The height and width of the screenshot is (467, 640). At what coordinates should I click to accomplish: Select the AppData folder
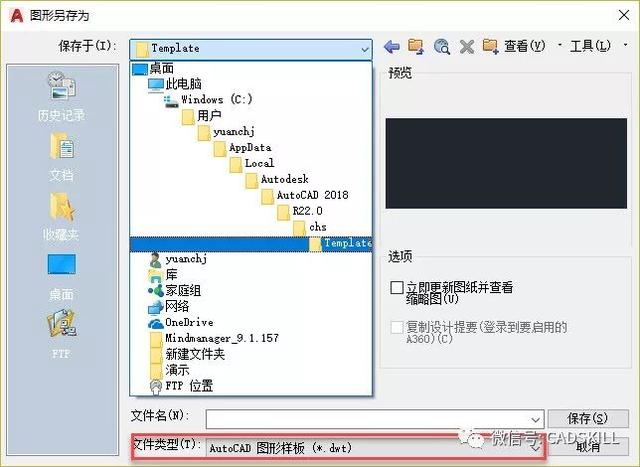point(242,148)
